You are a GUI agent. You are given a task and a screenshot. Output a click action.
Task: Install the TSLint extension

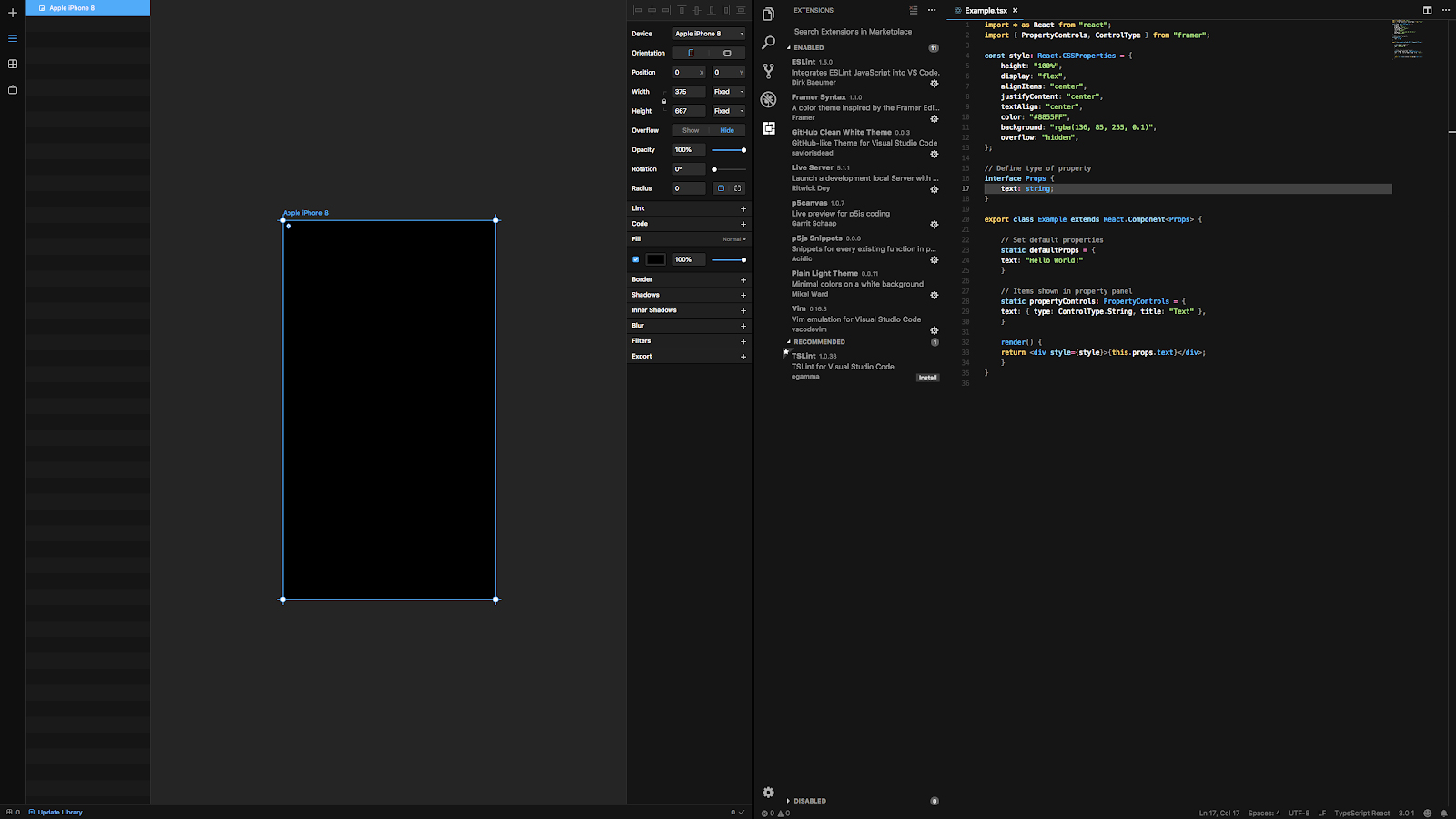(x=927, y=378)
